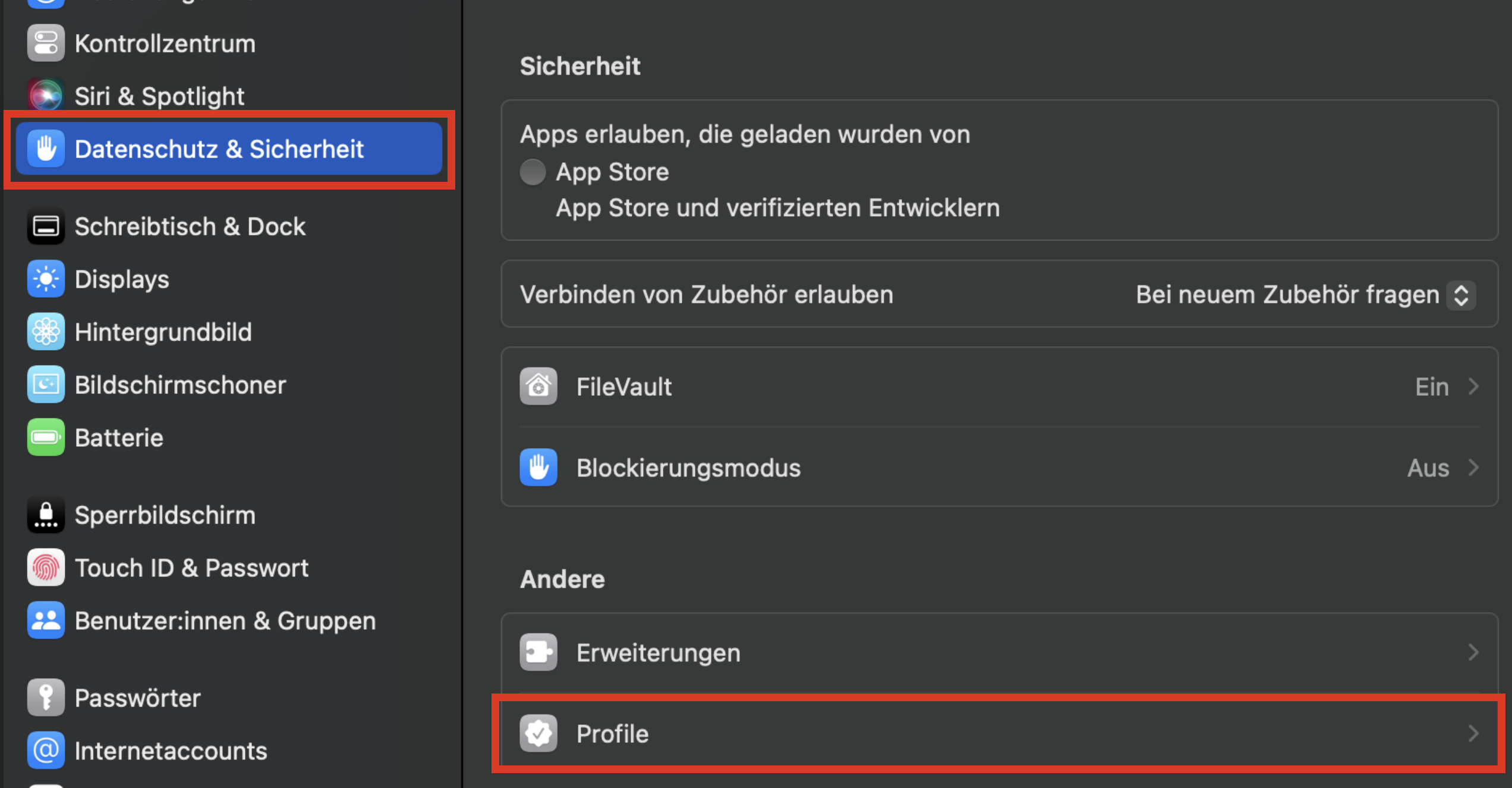Open the Erweiterungen row chevron

pyautogui.click(x=1473, y=653)
